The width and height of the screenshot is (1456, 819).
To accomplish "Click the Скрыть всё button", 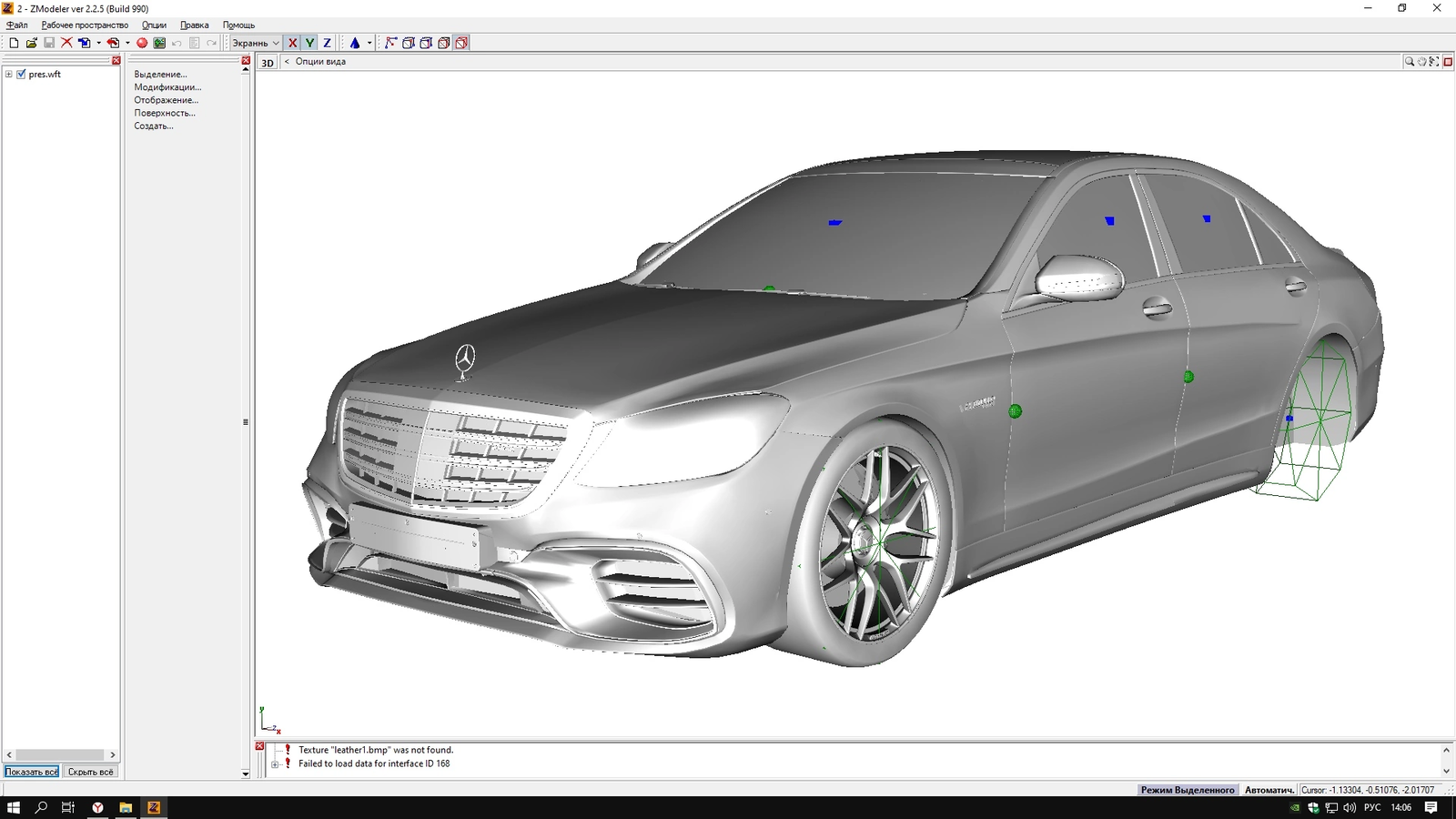I will coord(91,772).
